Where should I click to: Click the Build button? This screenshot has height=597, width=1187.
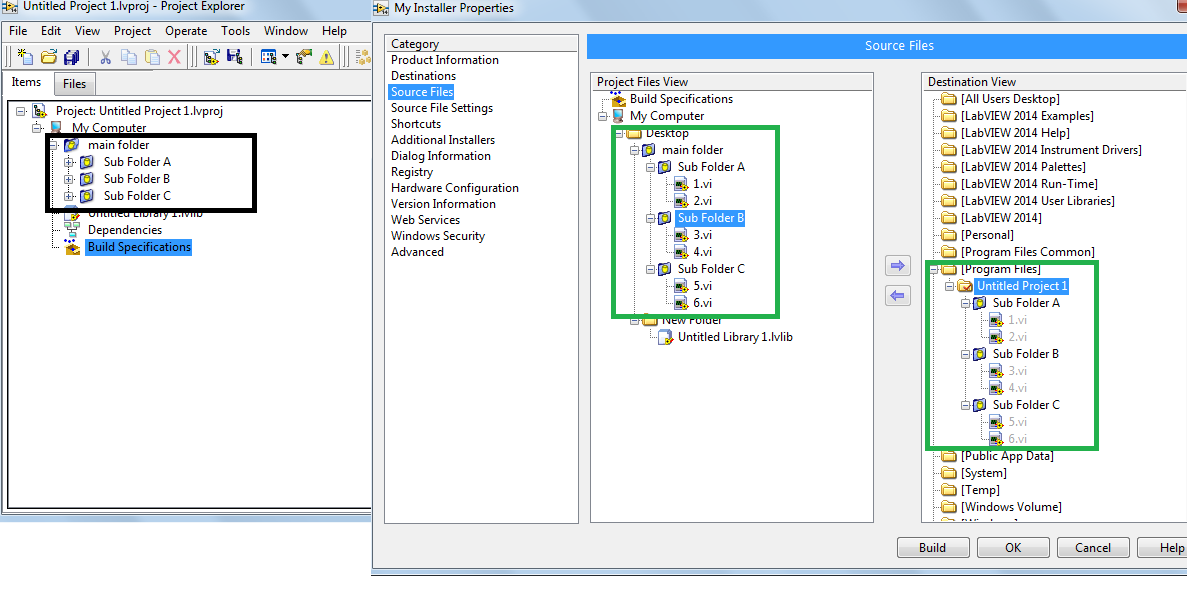click(x=933, y=548)
